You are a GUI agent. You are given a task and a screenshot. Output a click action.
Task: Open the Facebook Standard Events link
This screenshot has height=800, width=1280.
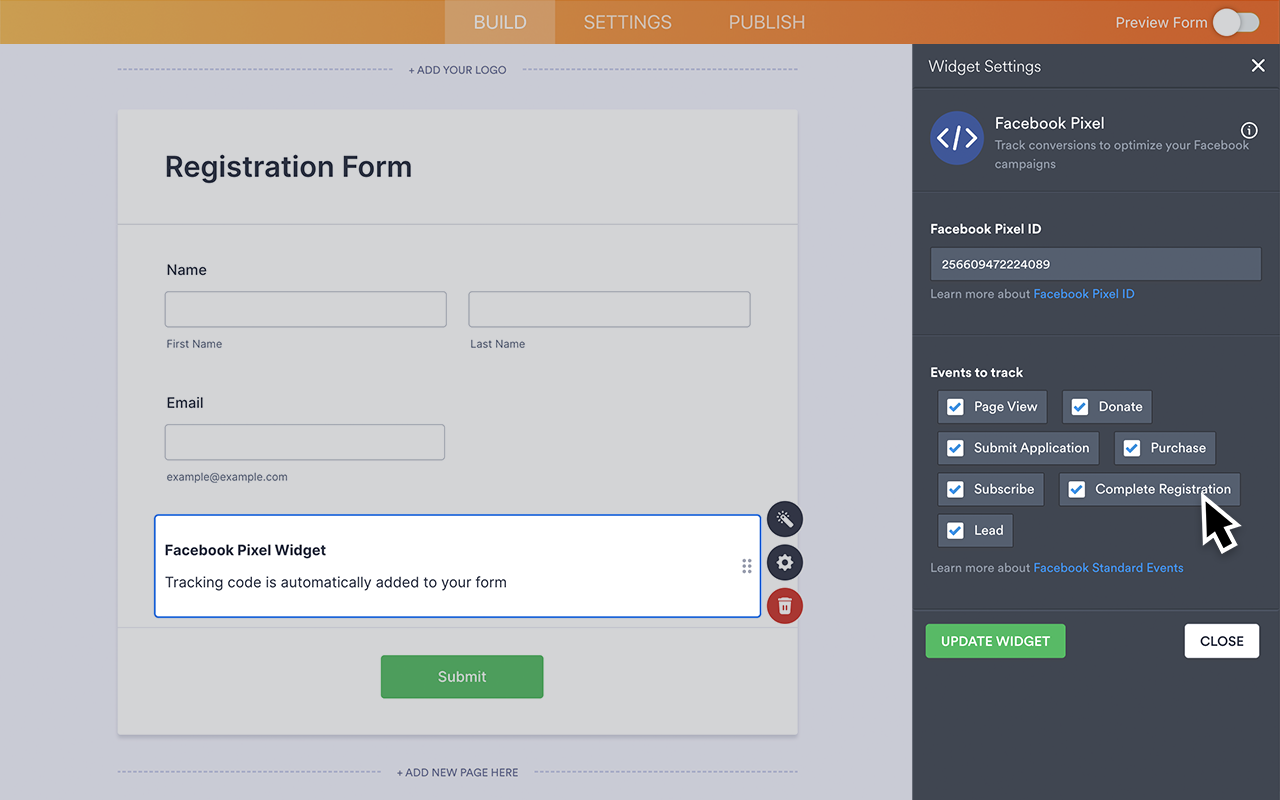(x=1108, y=567)
